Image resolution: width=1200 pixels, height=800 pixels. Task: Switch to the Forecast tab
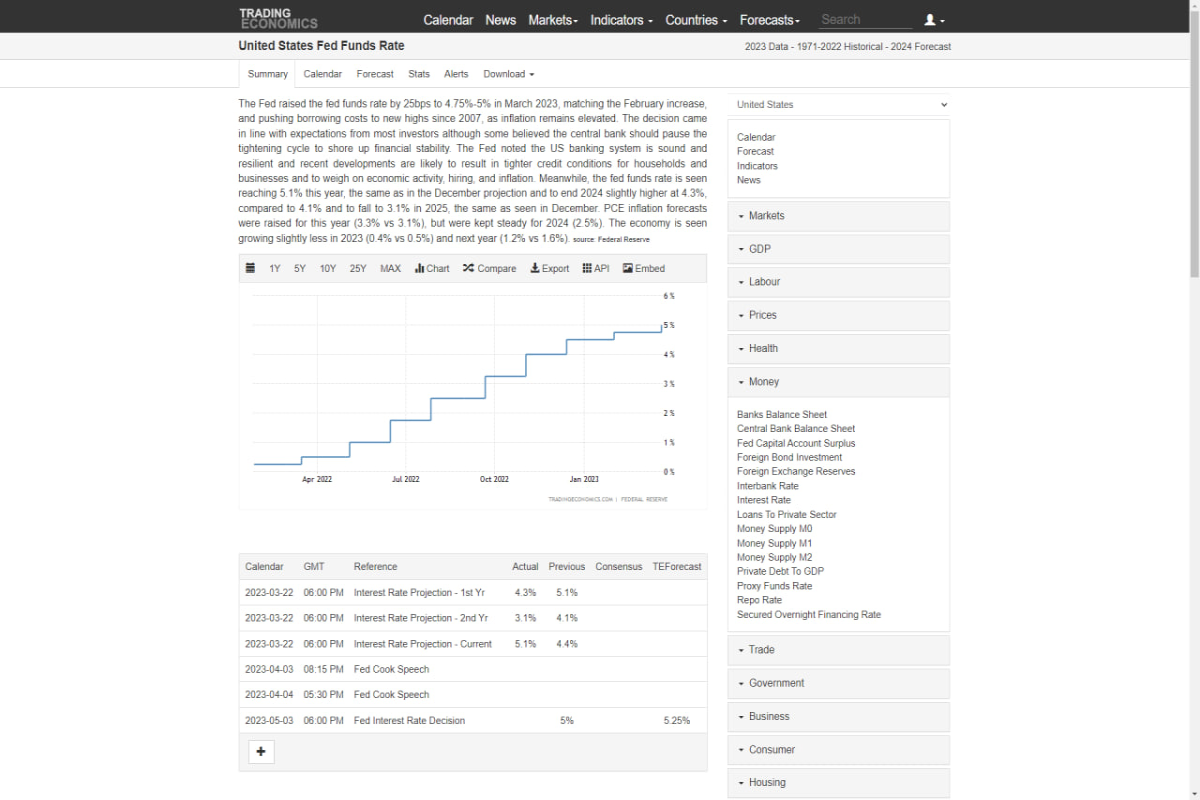click(x=375, y=74)
